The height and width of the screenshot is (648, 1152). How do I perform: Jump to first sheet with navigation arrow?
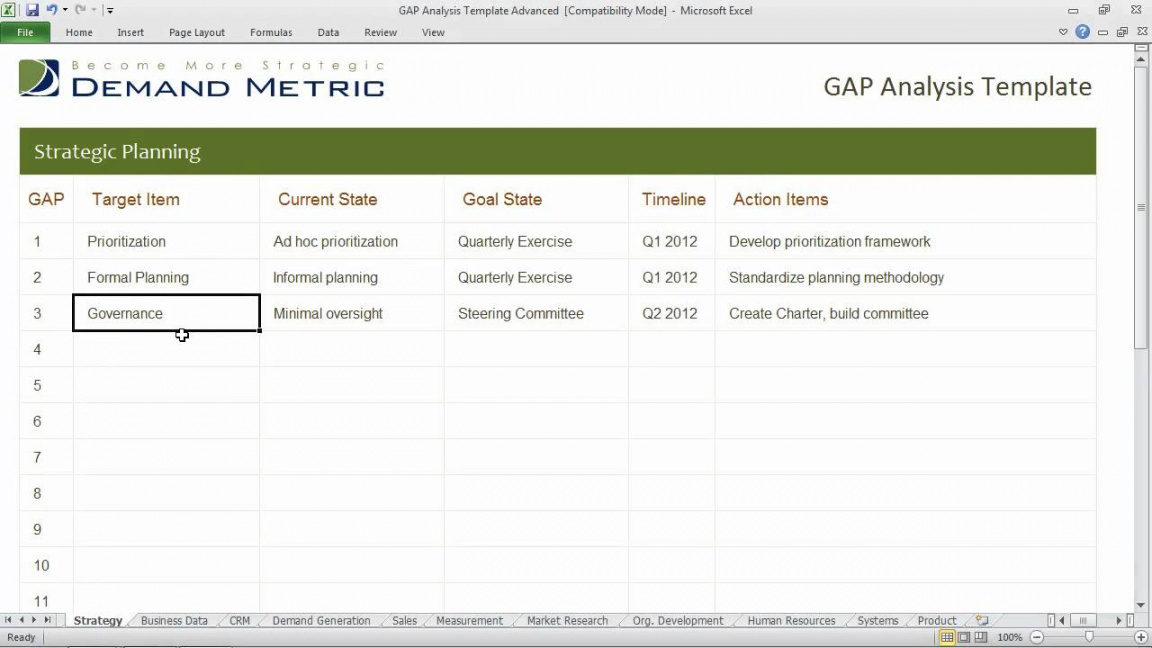coord(9,621)
